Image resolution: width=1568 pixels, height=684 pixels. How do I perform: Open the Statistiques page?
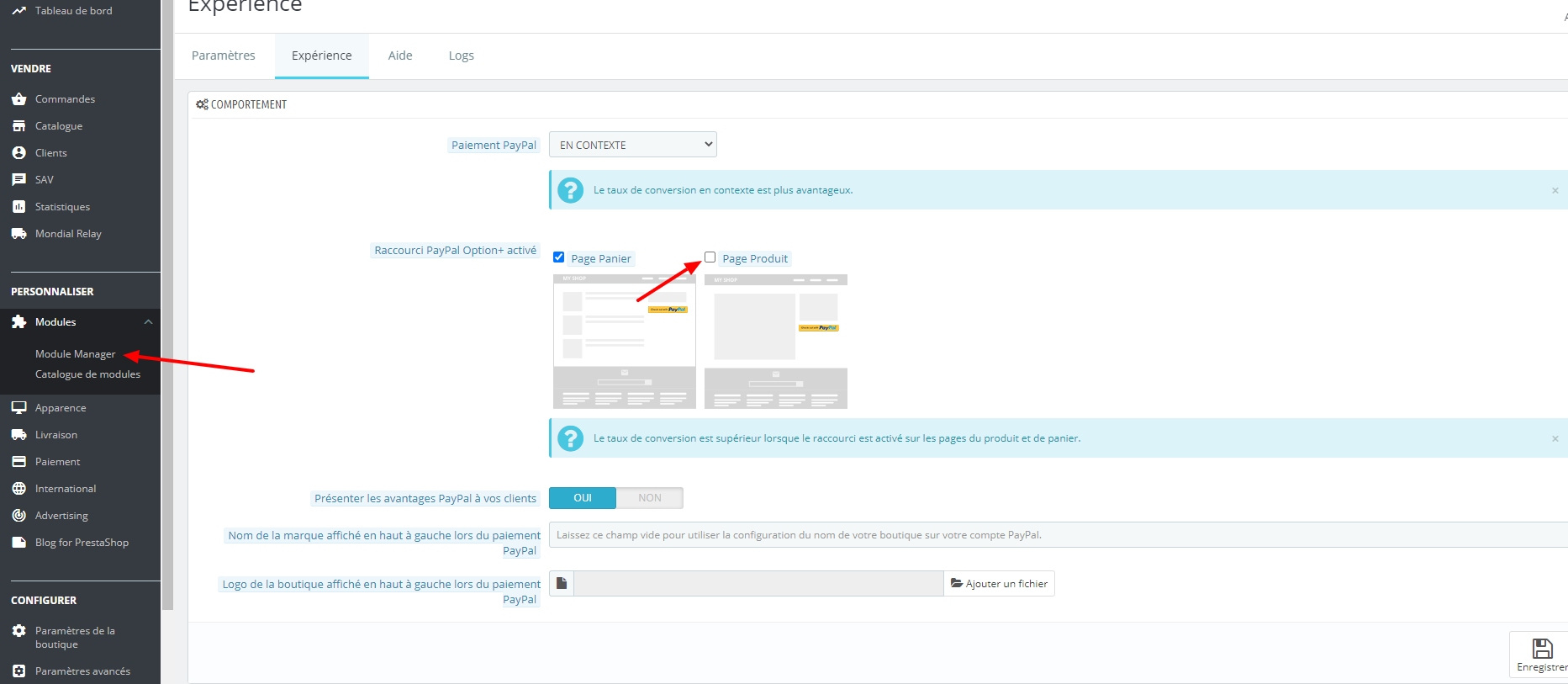63,207
